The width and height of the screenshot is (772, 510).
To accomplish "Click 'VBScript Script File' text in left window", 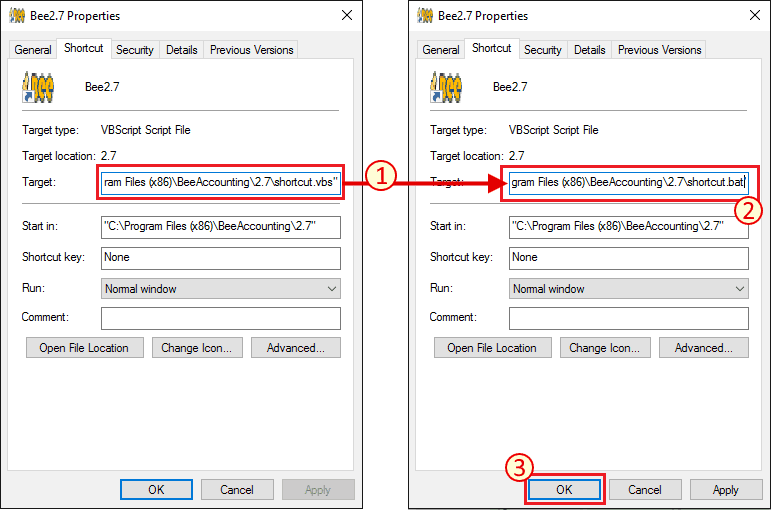I will click(146, 130).
